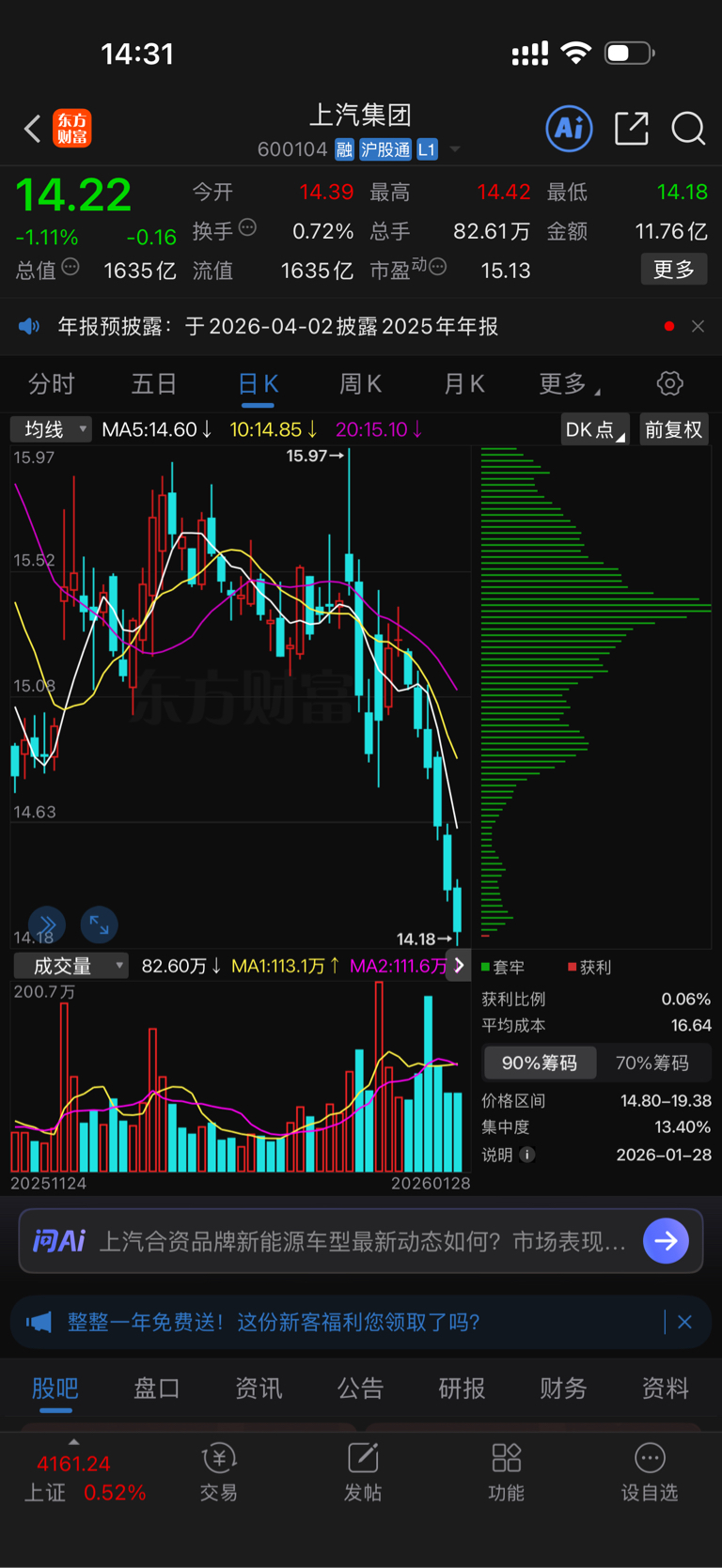Open the 成交量 indicator dropdown
Image resolution: width=722 pixels, height=1568 pixels.
71,966
